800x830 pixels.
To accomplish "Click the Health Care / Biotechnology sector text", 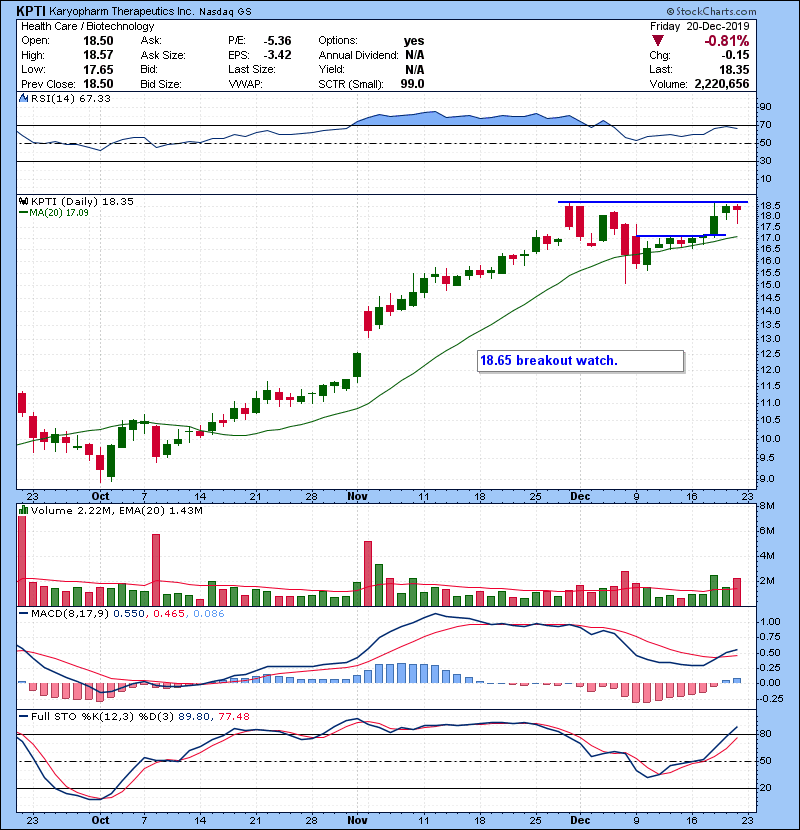I will pos(87,26).
